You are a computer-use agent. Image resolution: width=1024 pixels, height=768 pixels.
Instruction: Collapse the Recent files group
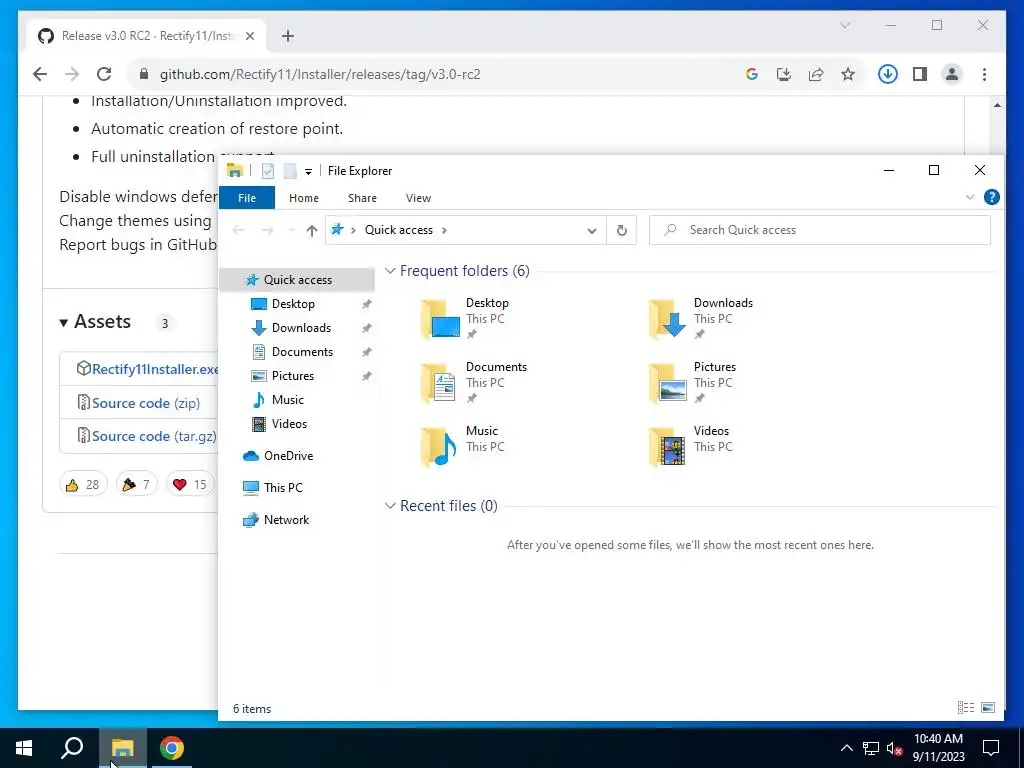[x=390, y=505]
